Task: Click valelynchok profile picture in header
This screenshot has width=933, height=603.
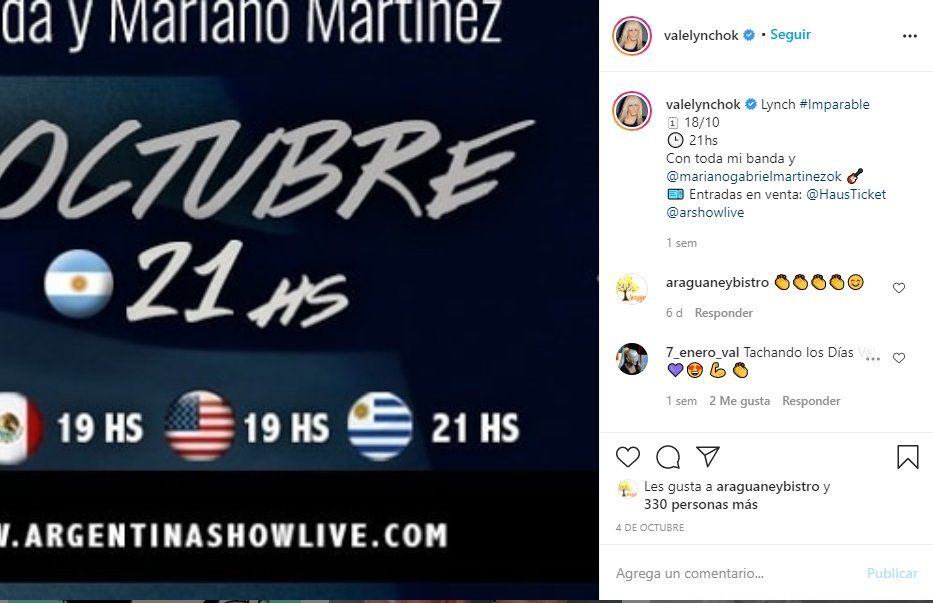Action: click(x=632, y=36)
